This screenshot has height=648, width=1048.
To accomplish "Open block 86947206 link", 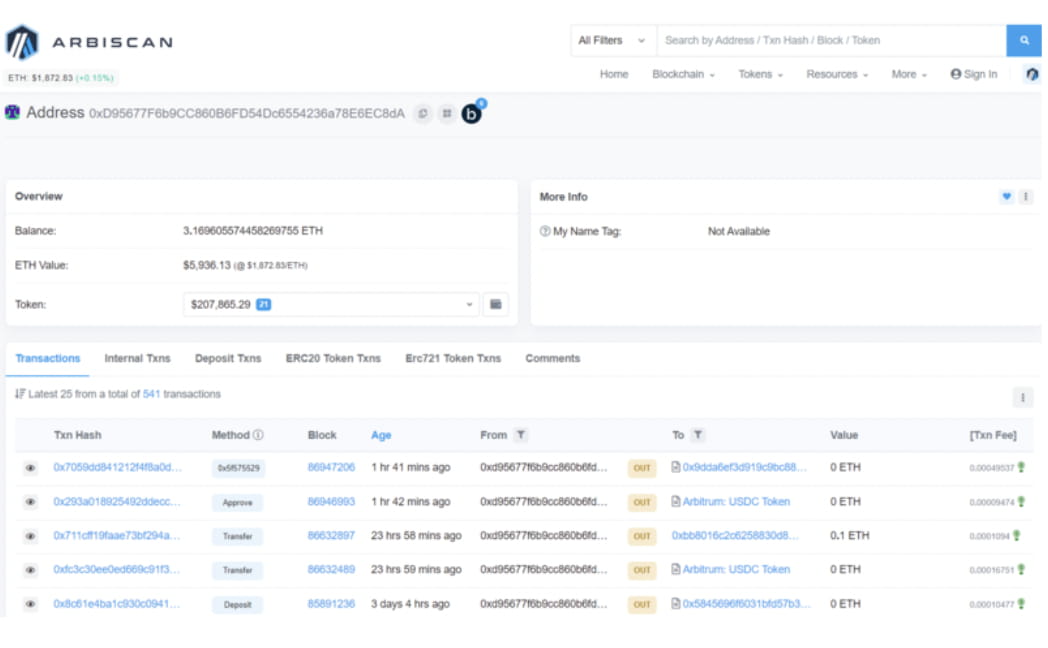I will pos(331,467).
